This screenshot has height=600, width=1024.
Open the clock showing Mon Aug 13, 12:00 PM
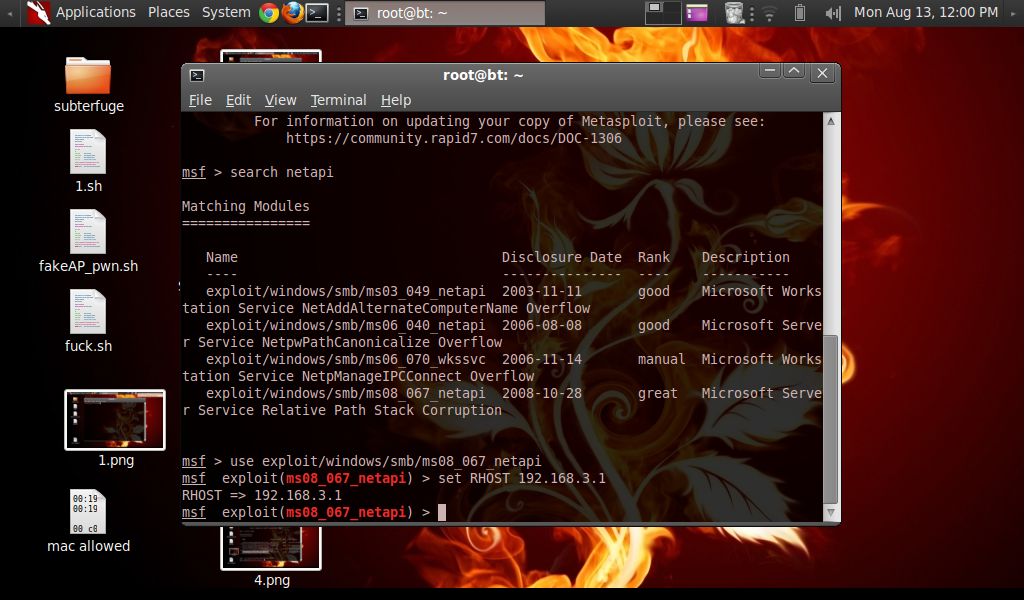point(926,12)
